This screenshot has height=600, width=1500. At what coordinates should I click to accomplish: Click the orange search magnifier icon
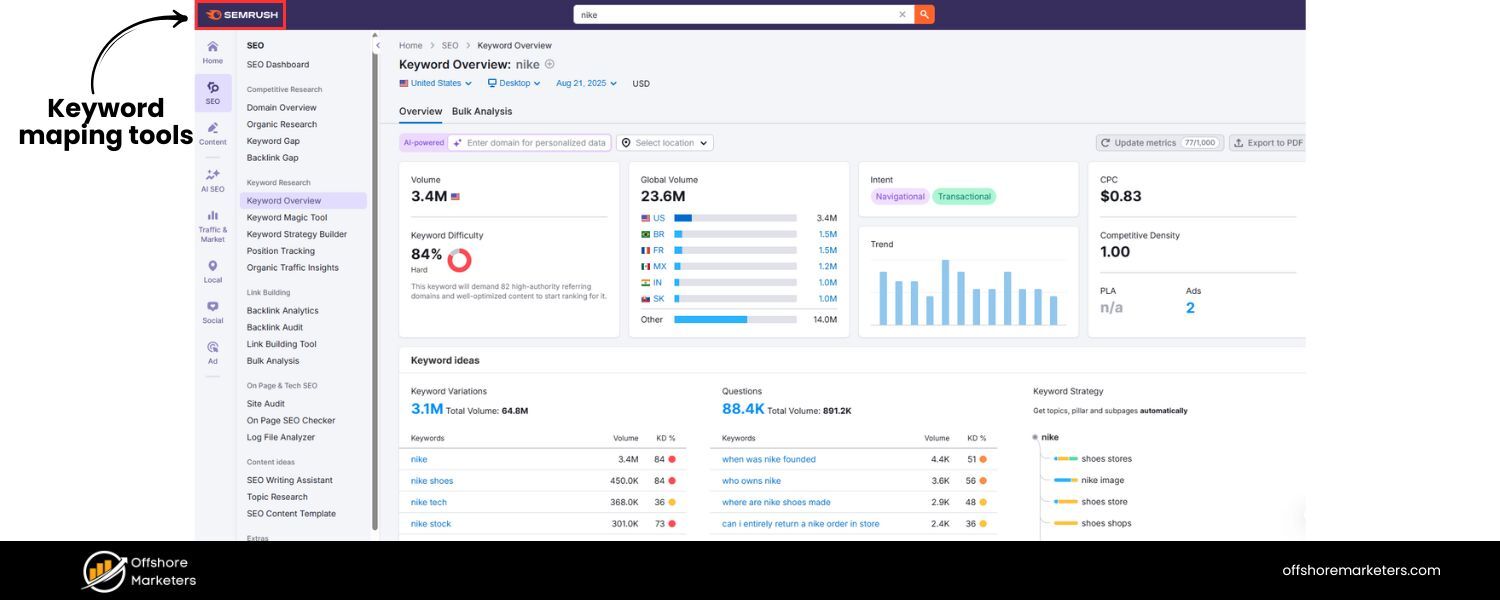[922, 14]
